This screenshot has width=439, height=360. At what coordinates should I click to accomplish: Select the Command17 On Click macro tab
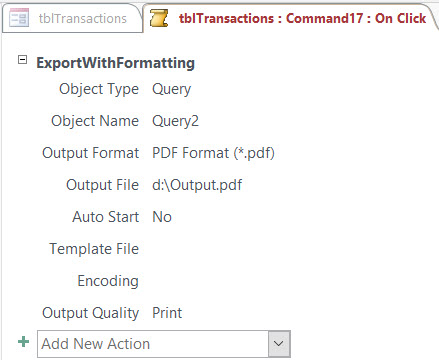(x=290, y=18)
